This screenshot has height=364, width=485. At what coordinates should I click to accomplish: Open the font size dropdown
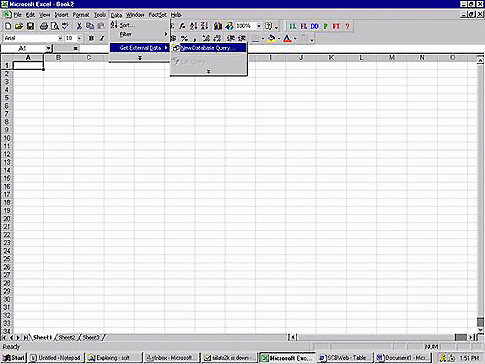pyautogui.click(x=79, y=38)
